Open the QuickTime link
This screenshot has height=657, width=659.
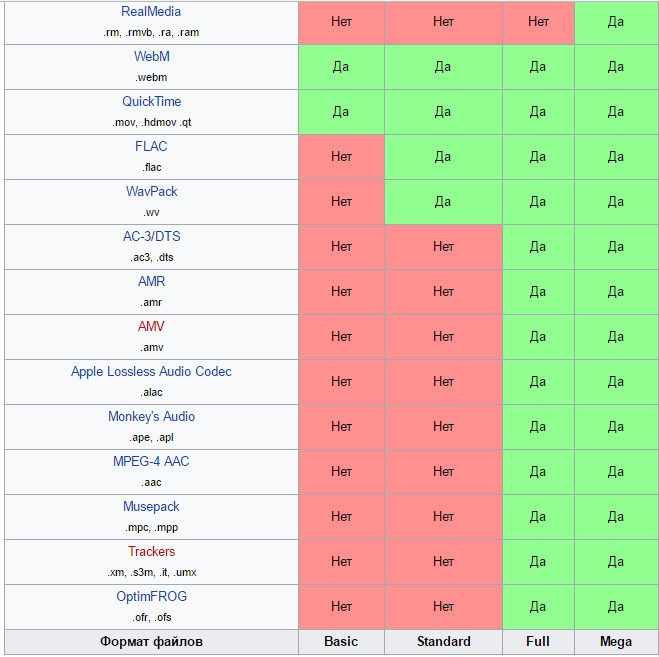(x=151, y=102)
